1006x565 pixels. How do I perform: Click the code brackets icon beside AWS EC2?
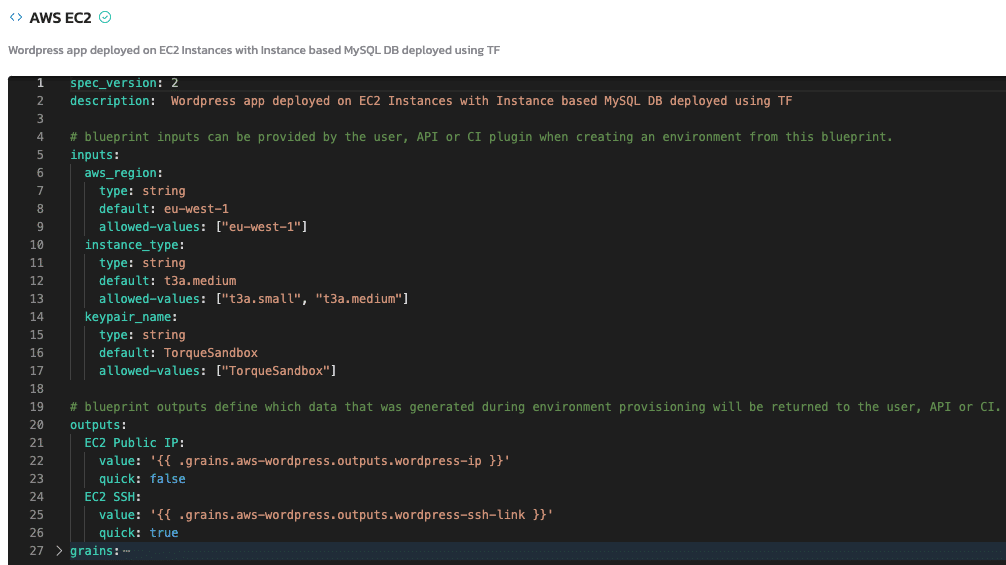tap(16, 17)
